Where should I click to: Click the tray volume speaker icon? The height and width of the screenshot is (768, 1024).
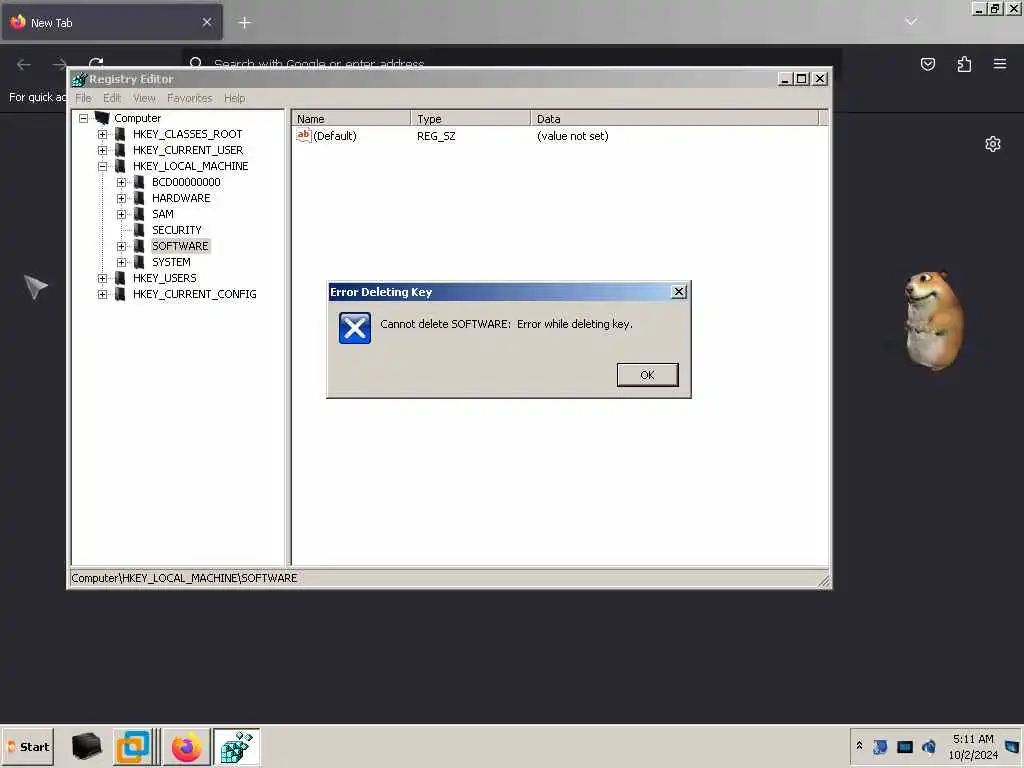point(928,746)
